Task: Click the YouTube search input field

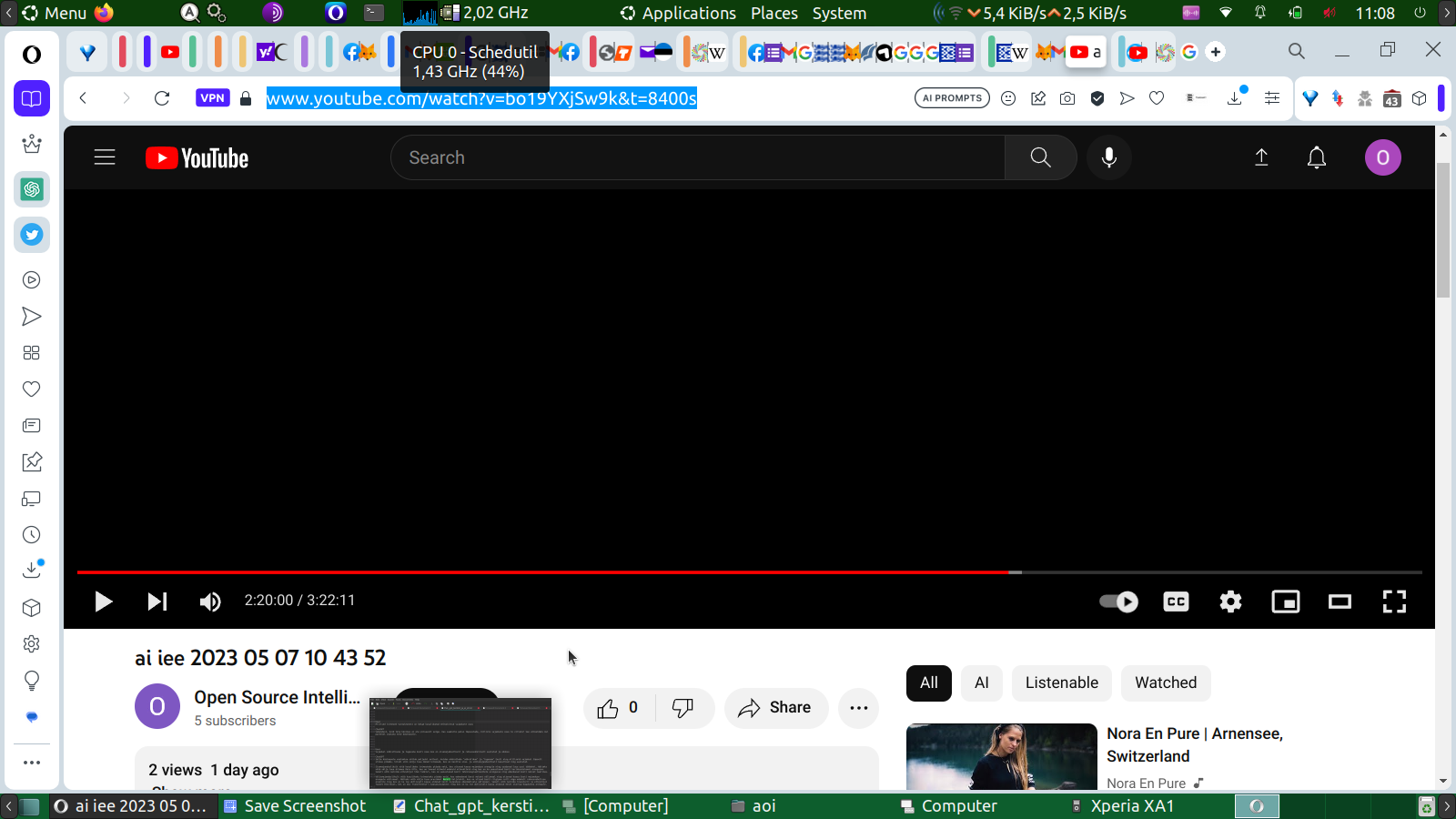Action: coord(698,157)
